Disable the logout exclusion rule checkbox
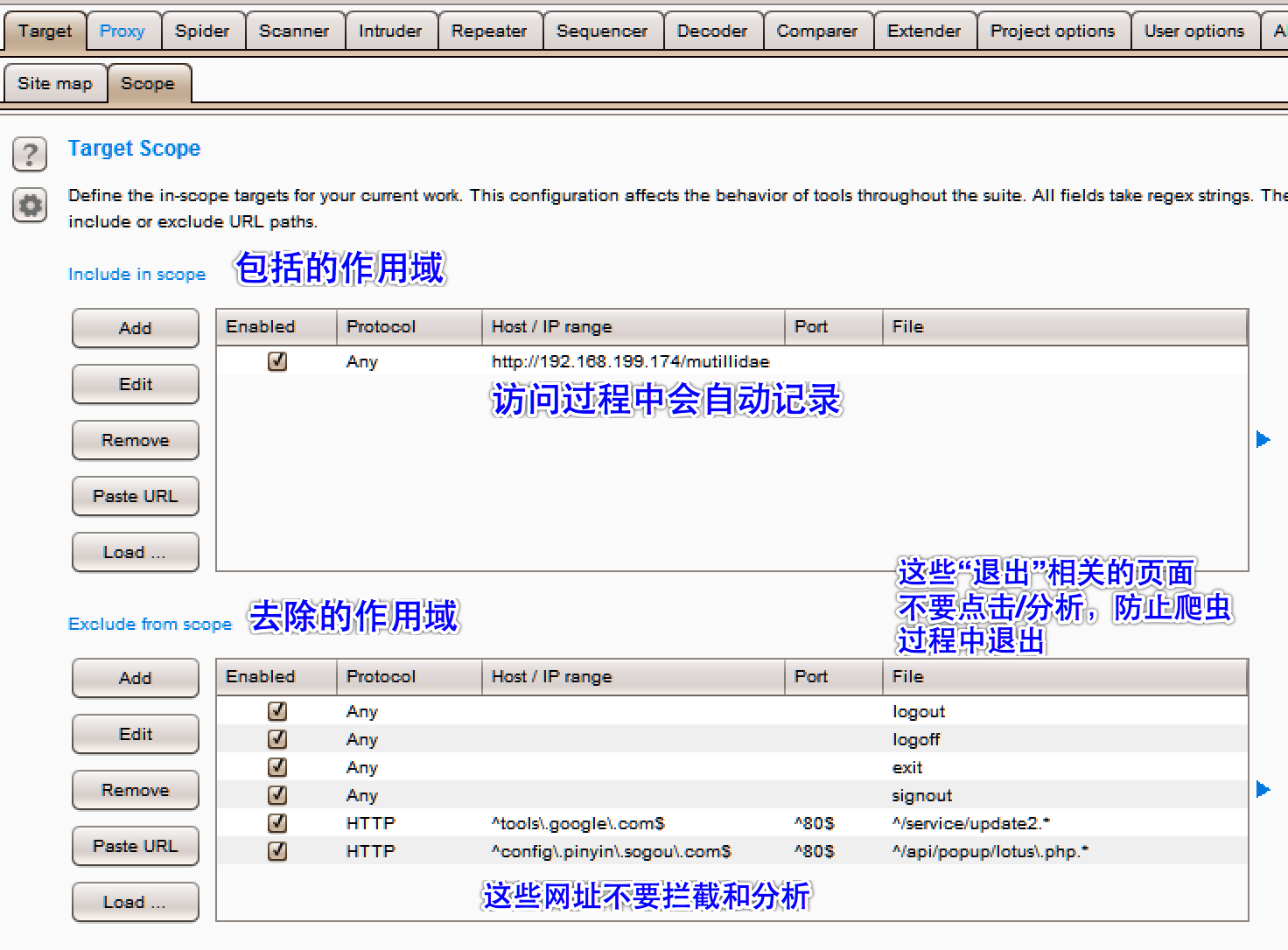This screenshot has height=950, width=1288. [276, 711]
